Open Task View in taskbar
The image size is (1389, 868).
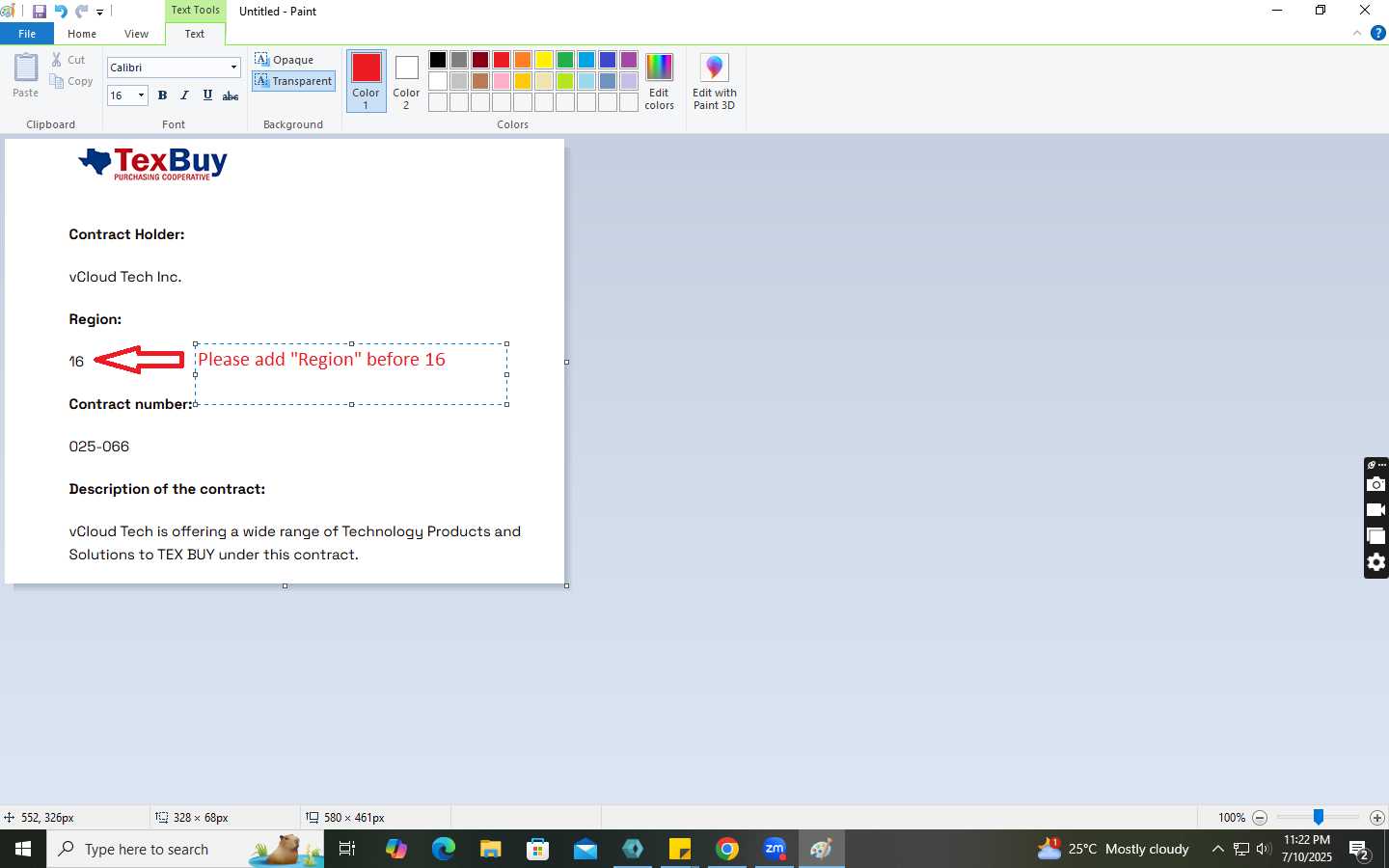point(347,849)
